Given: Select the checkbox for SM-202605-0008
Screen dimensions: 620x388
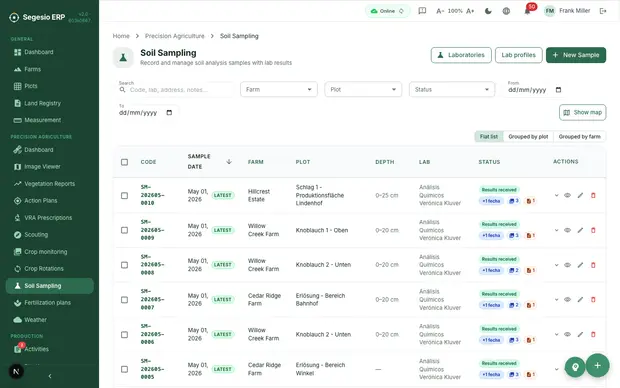Looking at the screenshot, I should (x=125, y=265).
